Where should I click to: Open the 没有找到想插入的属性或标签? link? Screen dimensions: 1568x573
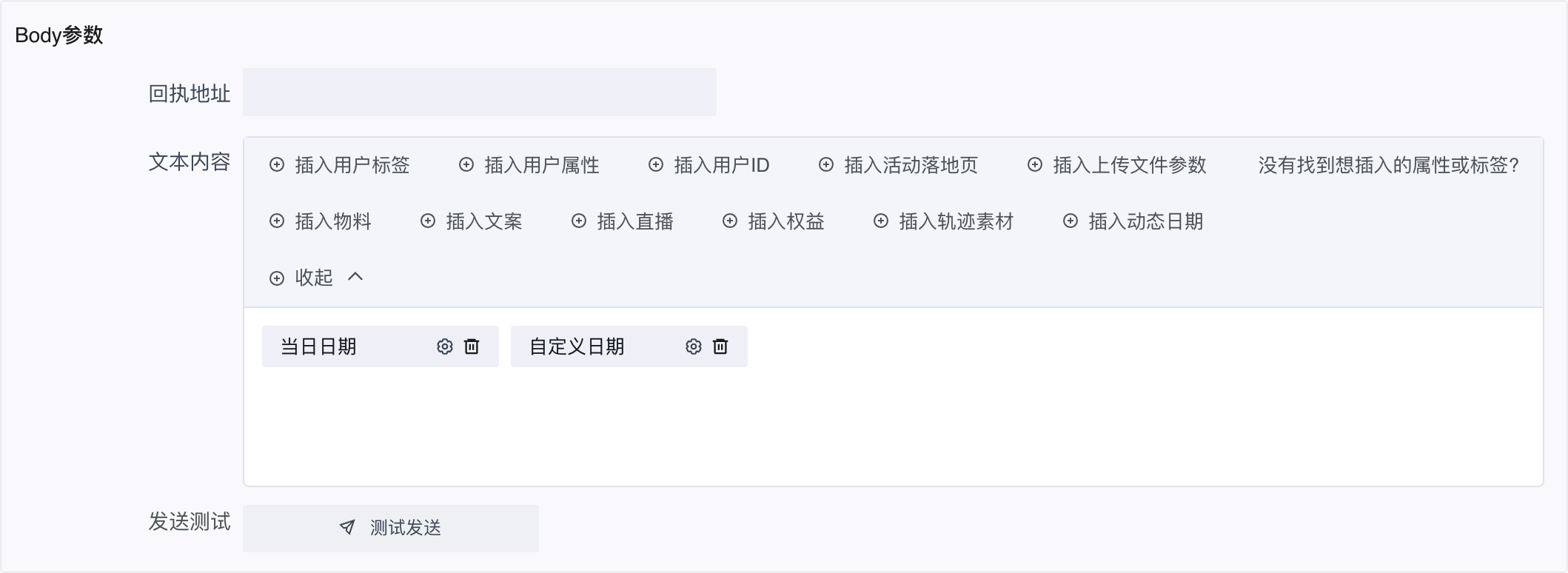(1388, 165)
